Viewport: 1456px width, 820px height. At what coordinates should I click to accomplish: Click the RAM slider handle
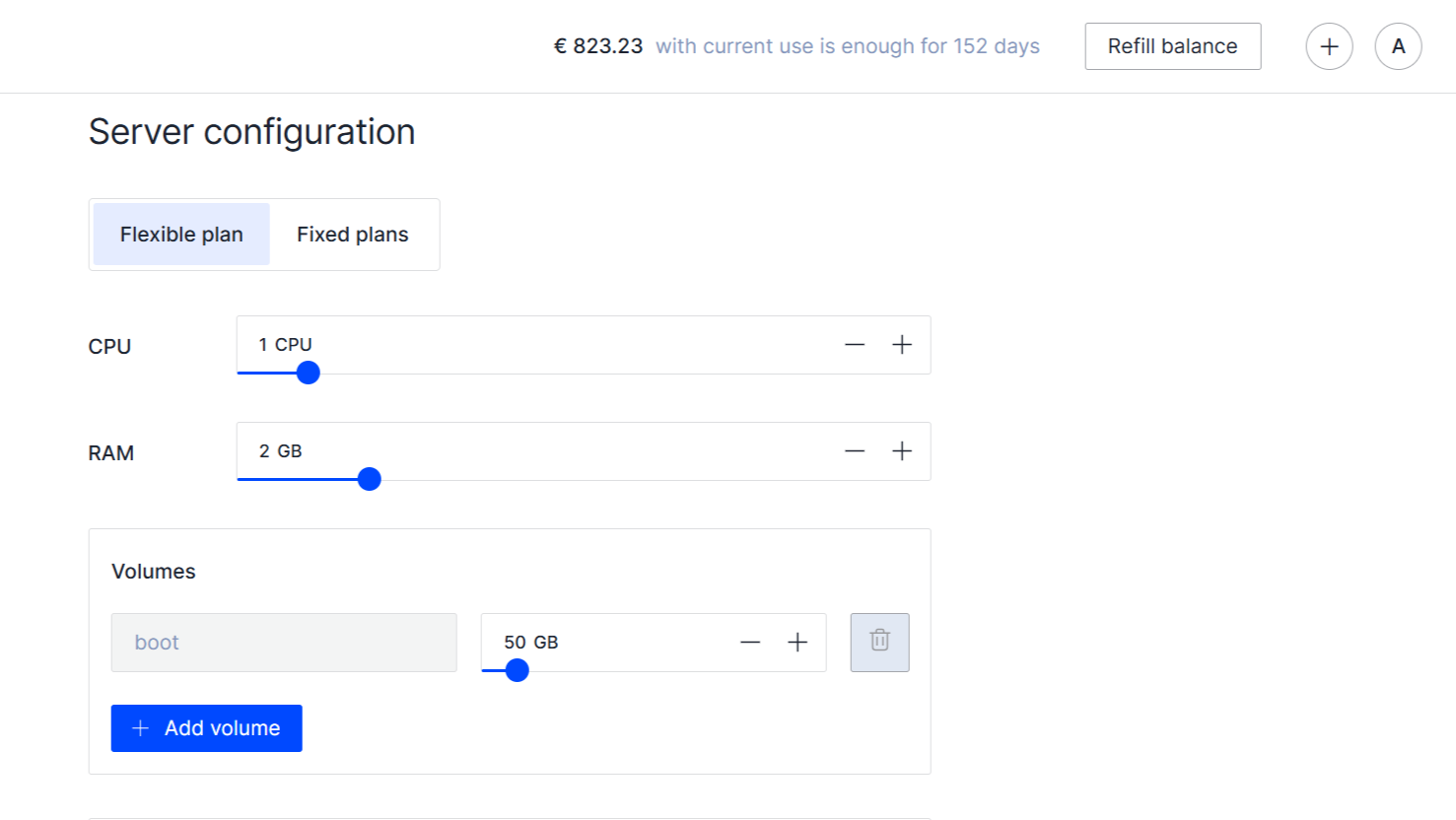370,479
